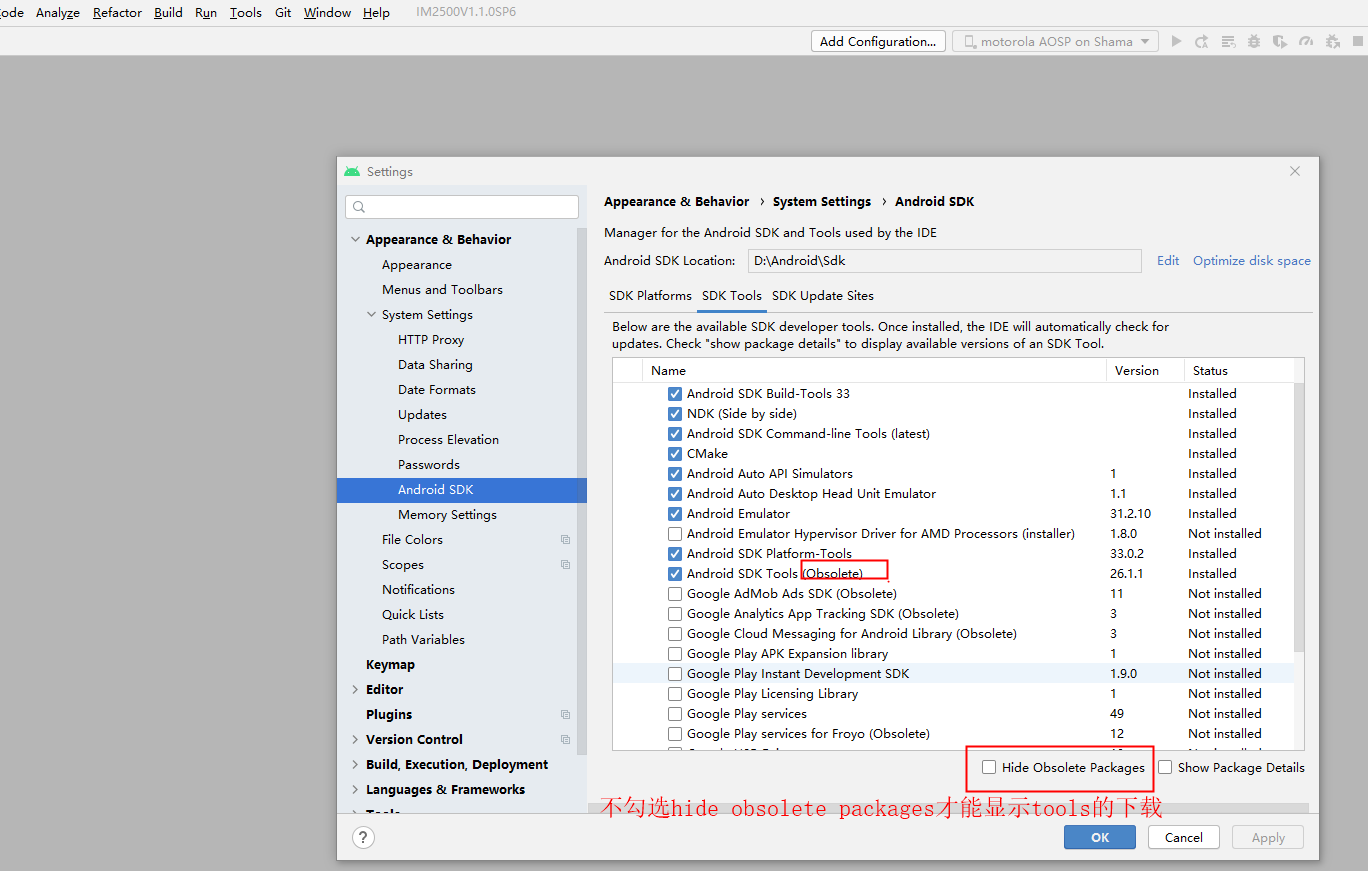Image resolution: width=1368 pixels, height=871 pixels.
Task: Select the SDK Tools tab
Action: point(732,296)
